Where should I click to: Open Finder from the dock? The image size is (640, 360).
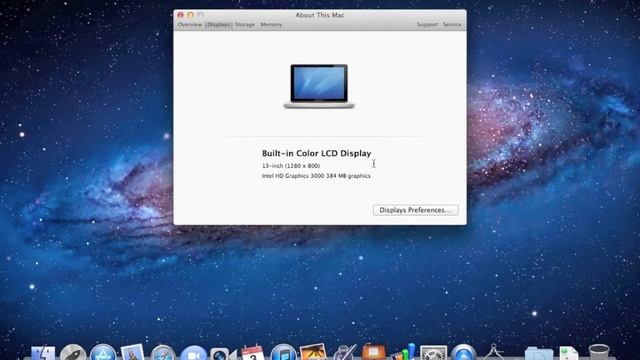pos(43,353)
